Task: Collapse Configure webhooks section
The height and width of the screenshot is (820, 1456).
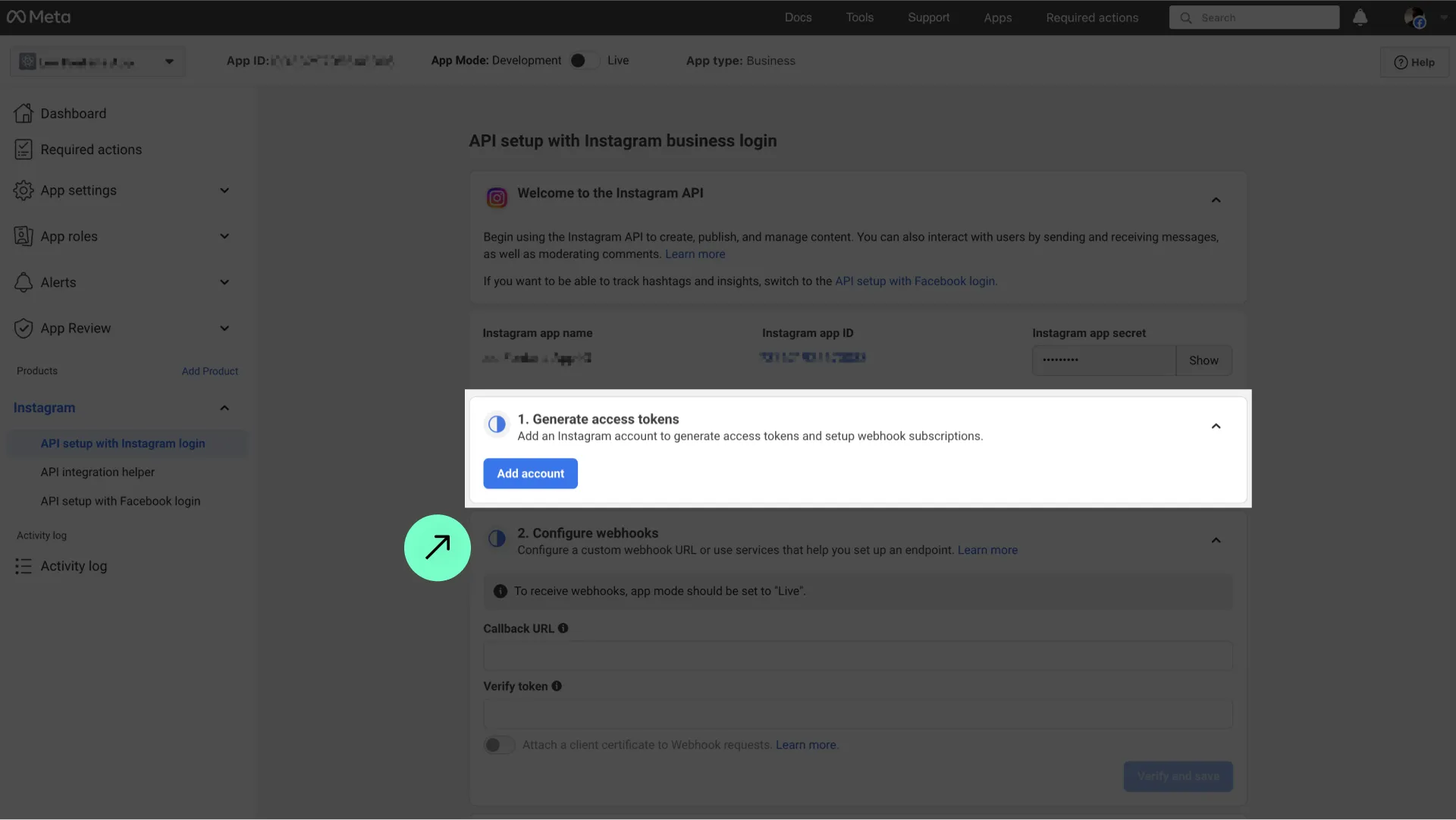Action: click(1216, 541)
